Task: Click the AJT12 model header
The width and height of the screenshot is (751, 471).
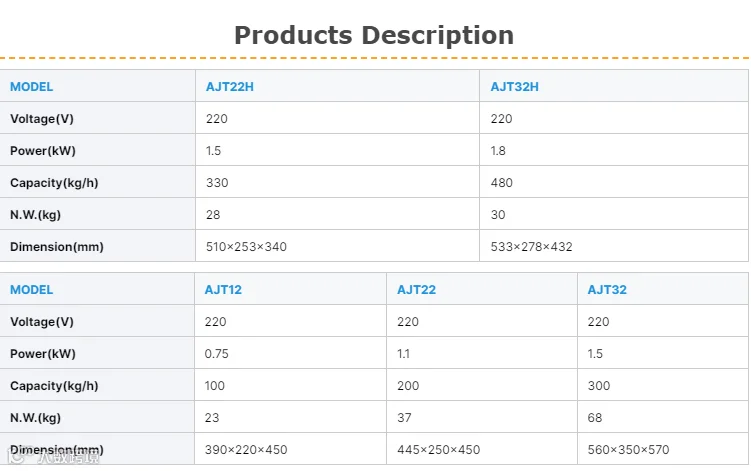Action: click(x=223, y=290)
